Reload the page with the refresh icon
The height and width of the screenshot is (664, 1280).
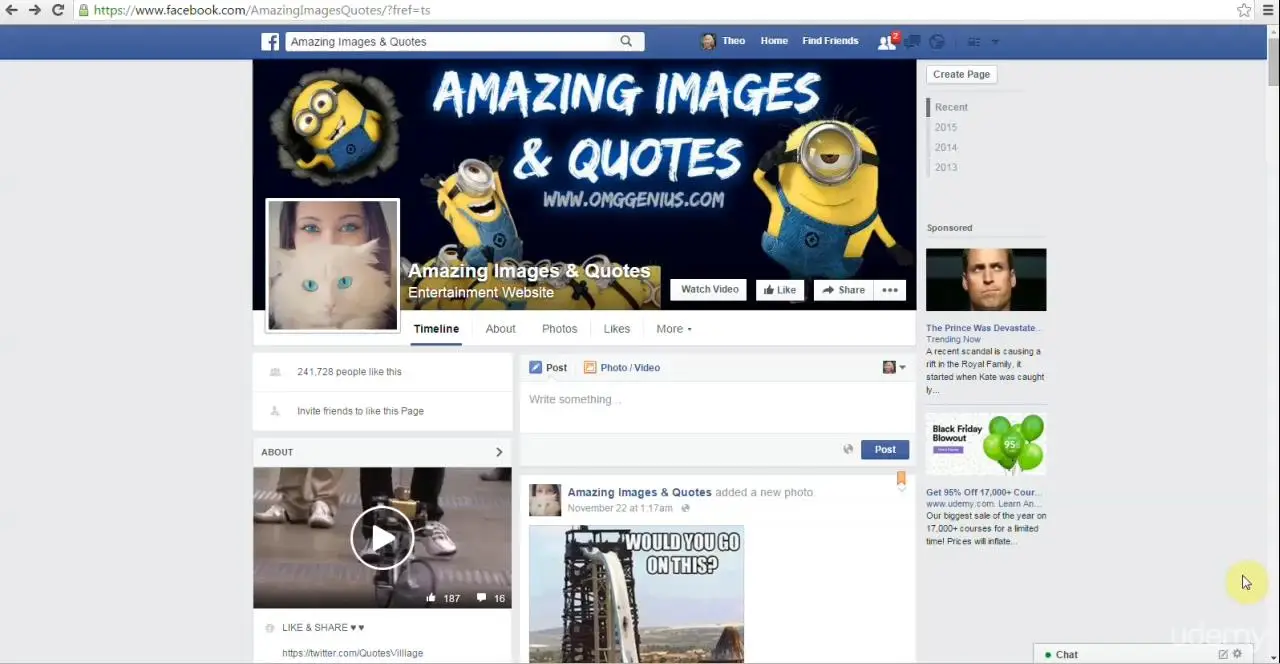click(58, 10)
